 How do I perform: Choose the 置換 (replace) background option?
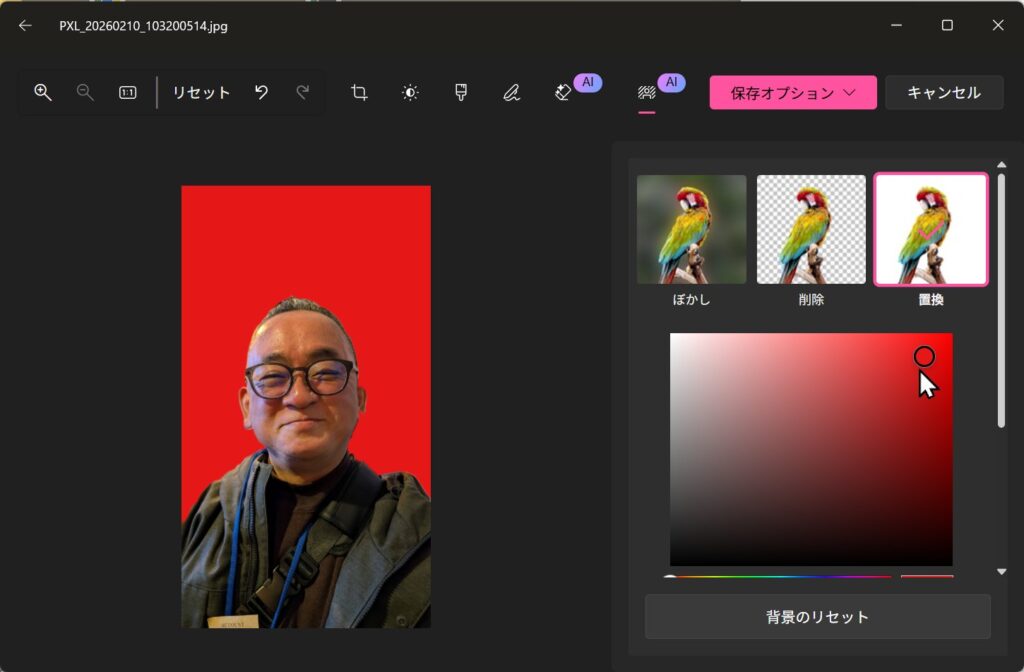(931, 230)
